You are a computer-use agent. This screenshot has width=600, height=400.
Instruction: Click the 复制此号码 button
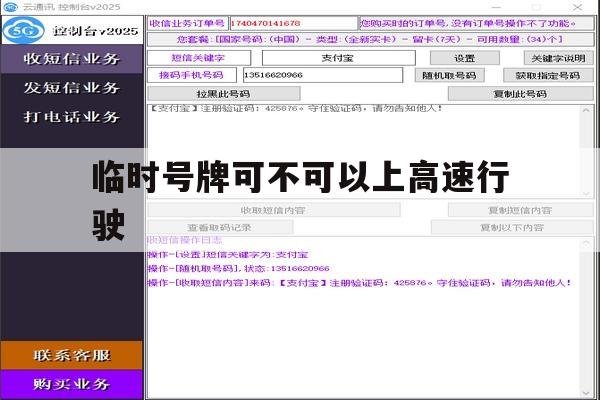click(x=520, y=94)
